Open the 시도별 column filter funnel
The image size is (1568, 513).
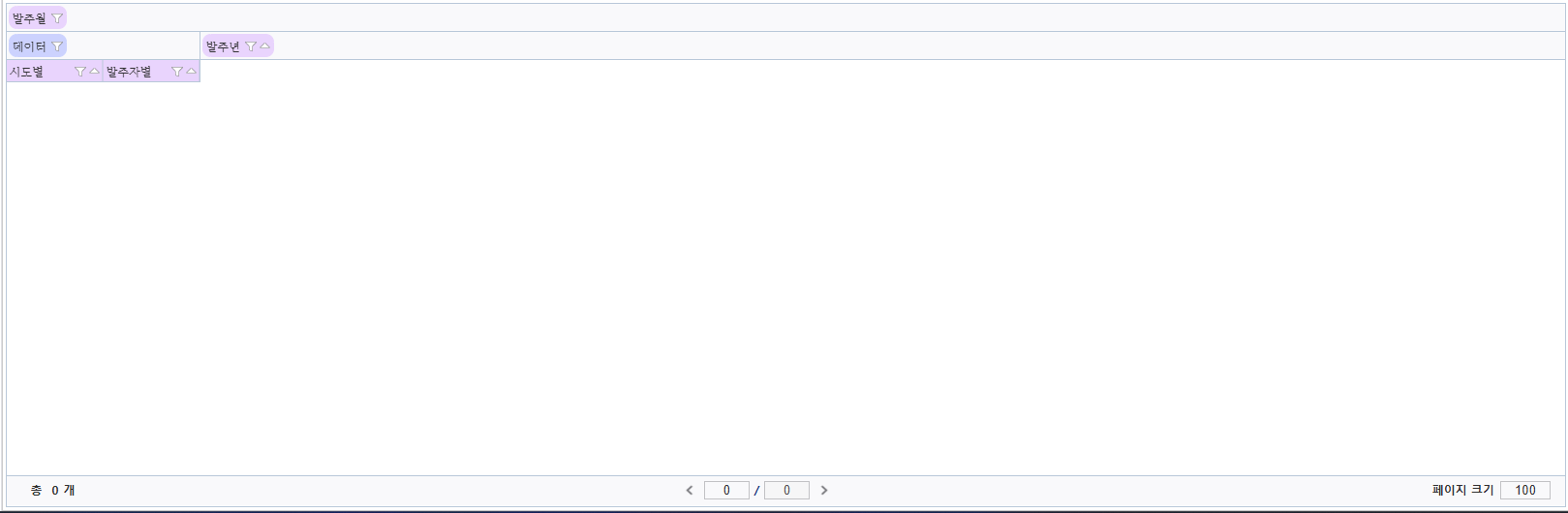click(x=80, y=72)
